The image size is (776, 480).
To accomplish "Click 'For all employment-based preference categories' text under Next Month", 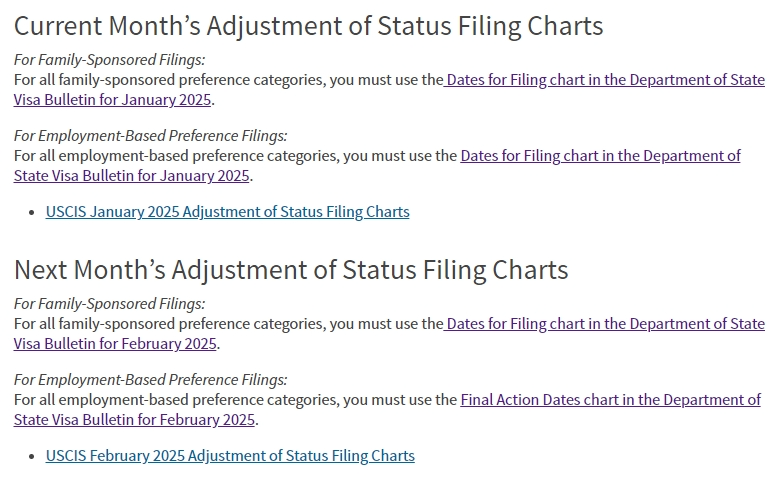I will (x=176, y=400).
